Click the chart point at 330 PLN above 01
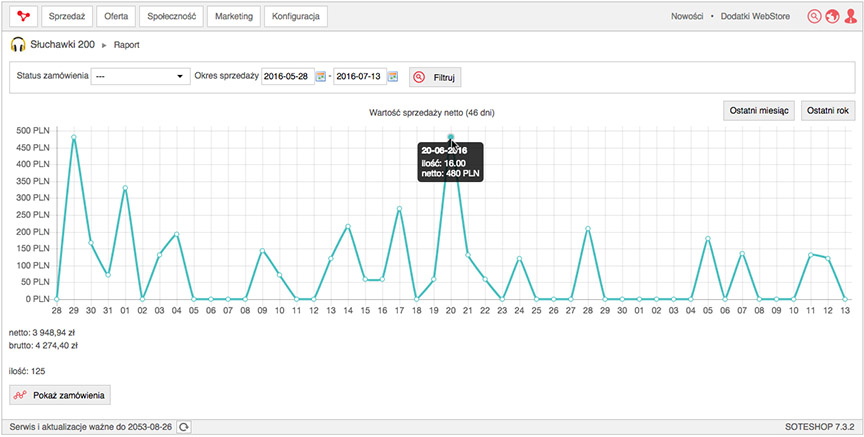The image size is (864, 437). (x=125, y=188)
